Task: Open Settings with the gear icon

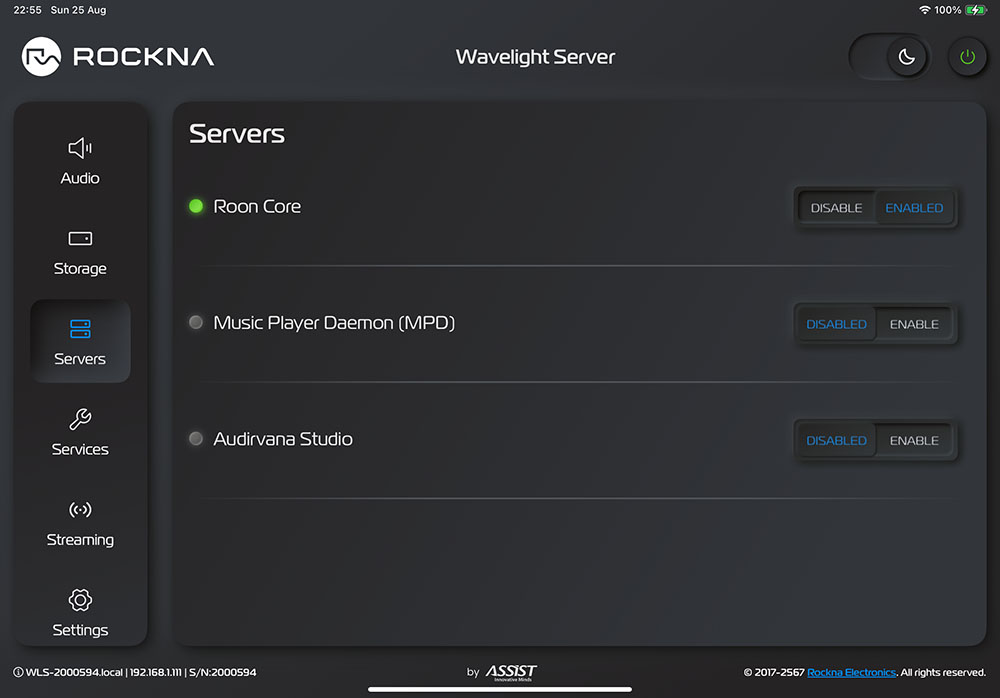Action: point(80,600)
